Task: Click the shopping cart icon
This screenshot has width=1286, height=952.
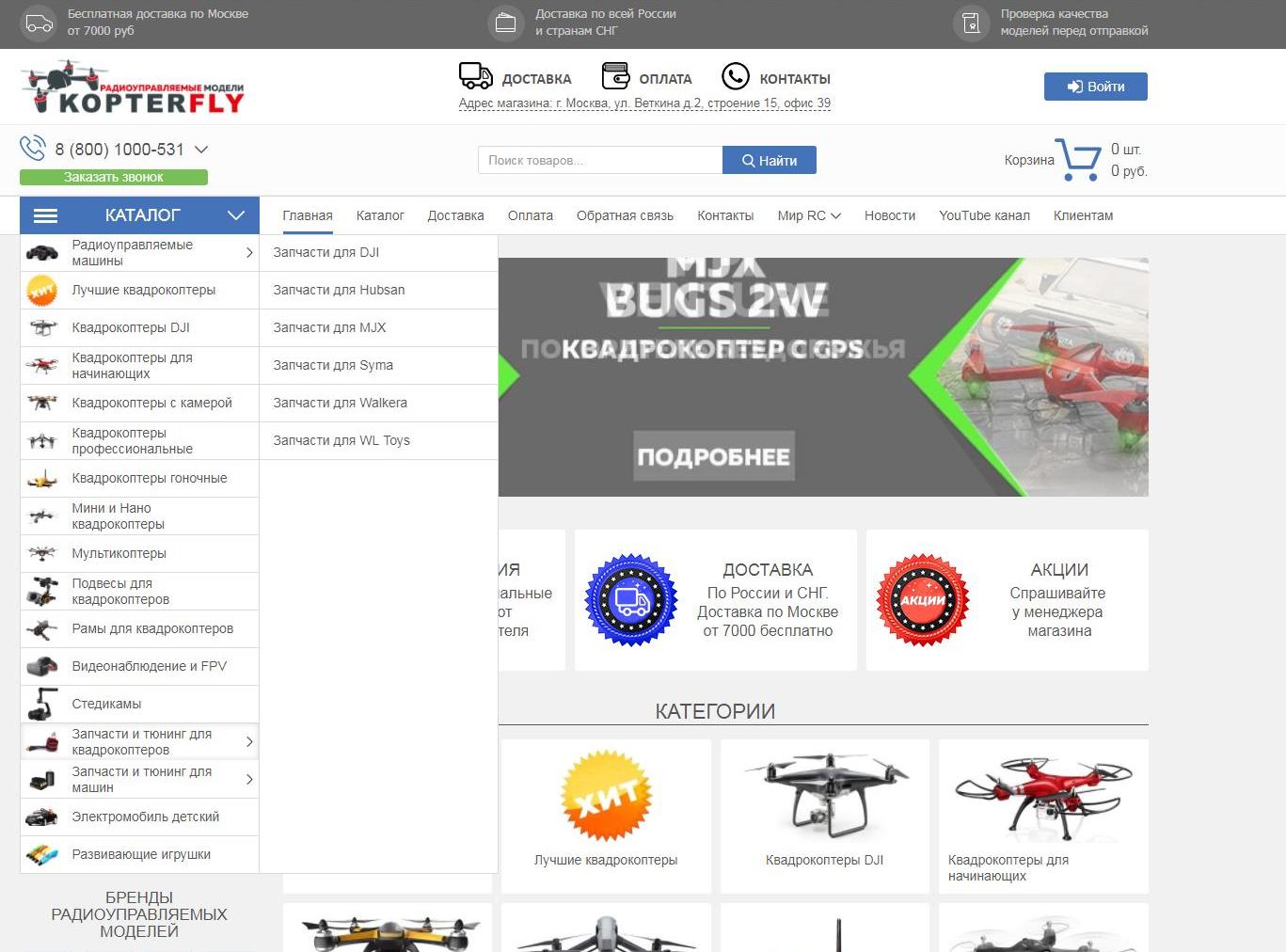Action: [1078, 160]
